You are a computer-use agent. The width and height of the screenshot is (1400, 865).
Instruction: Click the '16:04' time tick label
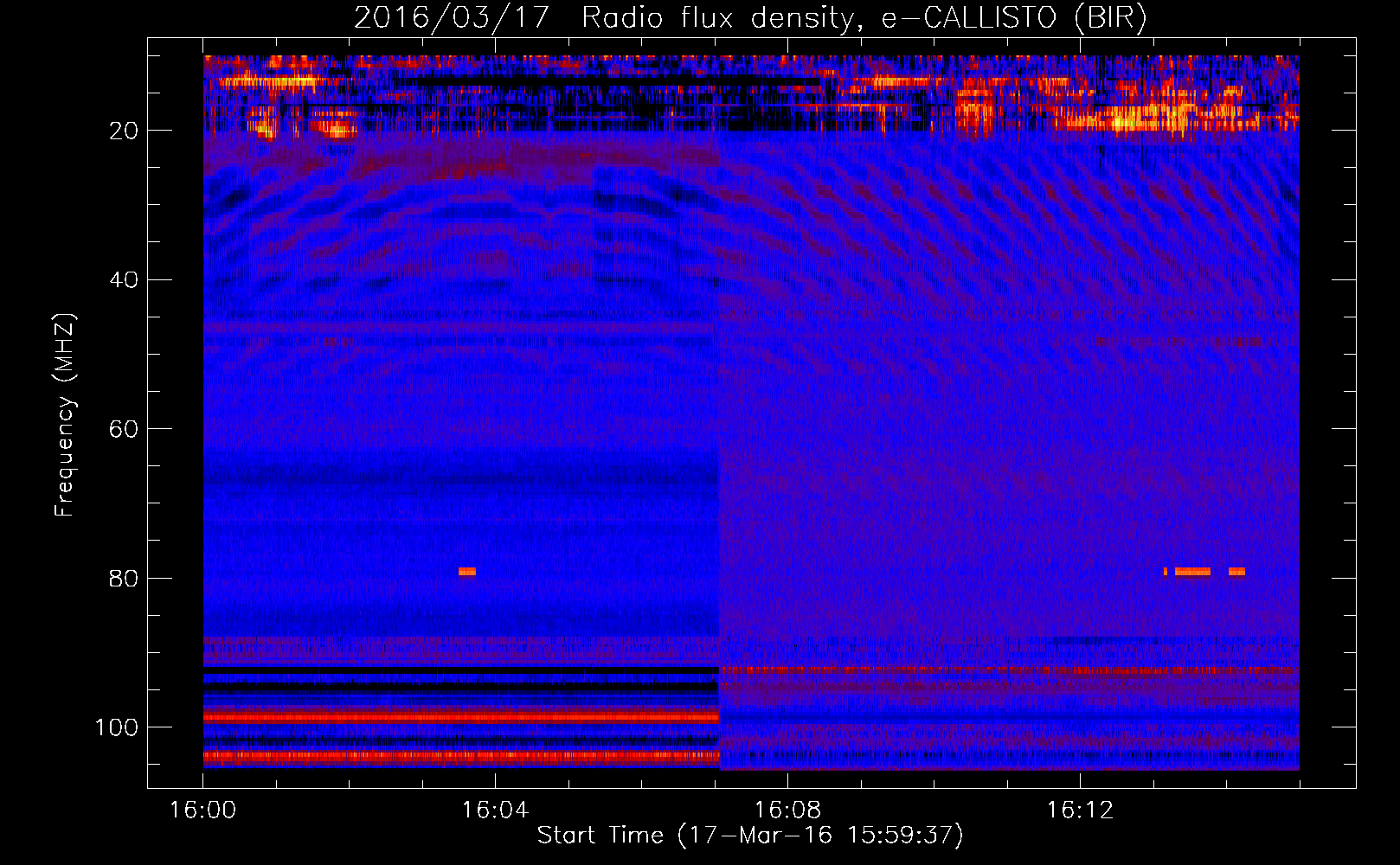(495, 810)
